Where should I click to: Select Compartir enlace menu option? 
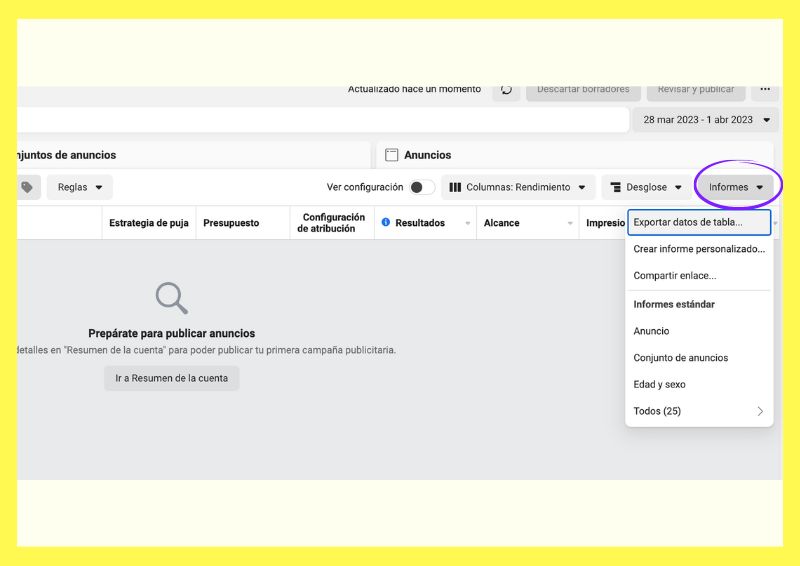(x=675, y=275)
